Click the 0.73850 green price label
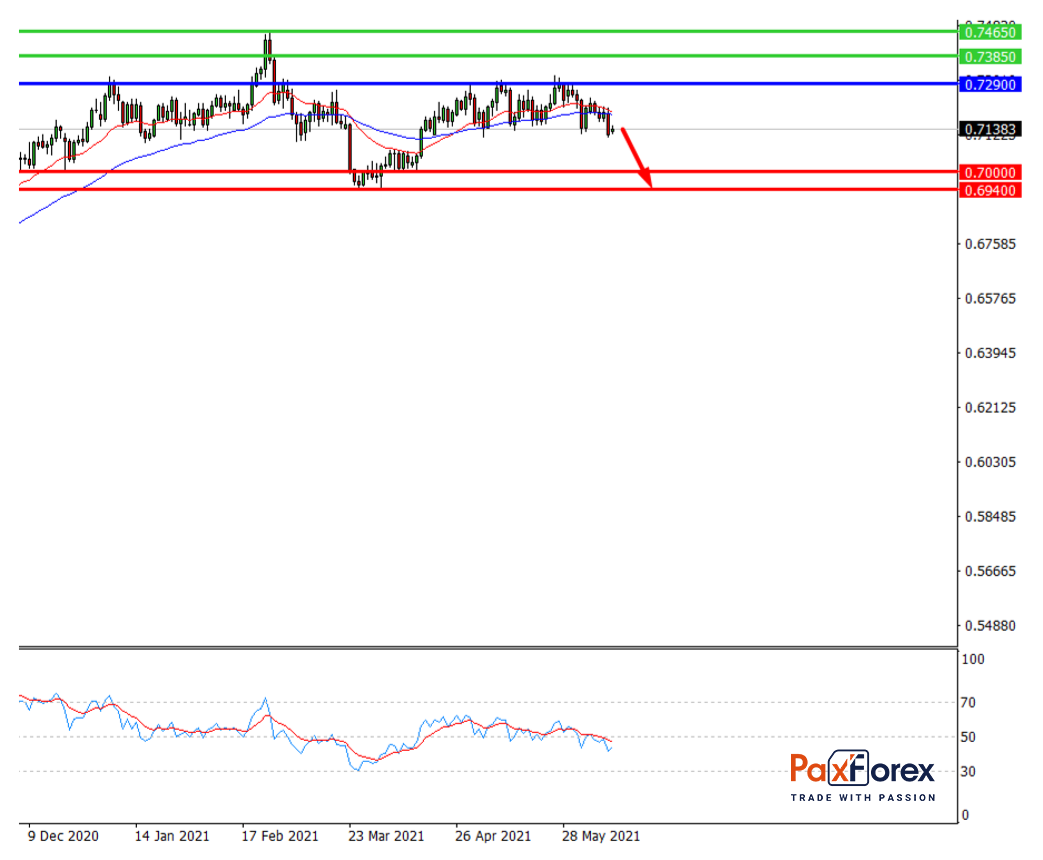This screenshot has height=860, width=1043. [990, 57]
